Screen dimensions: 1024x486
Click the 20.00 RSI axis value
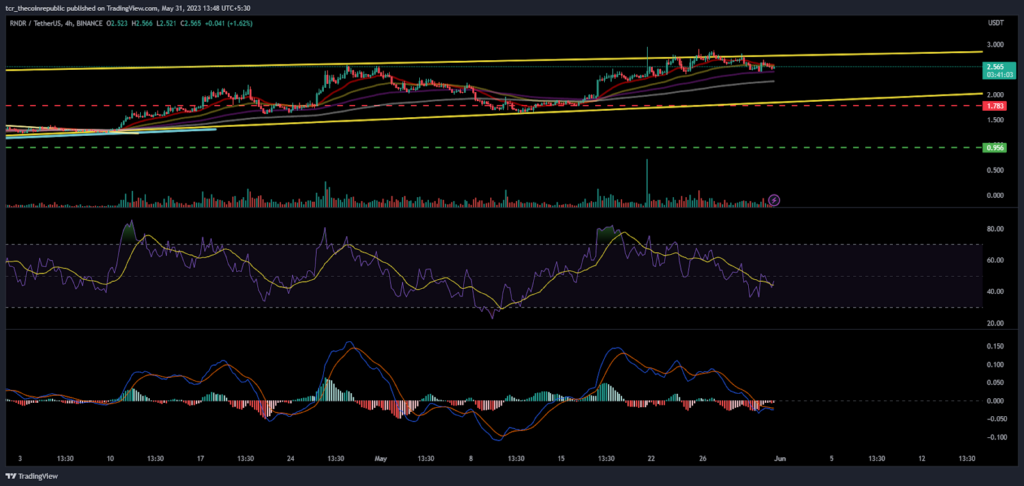995,323
